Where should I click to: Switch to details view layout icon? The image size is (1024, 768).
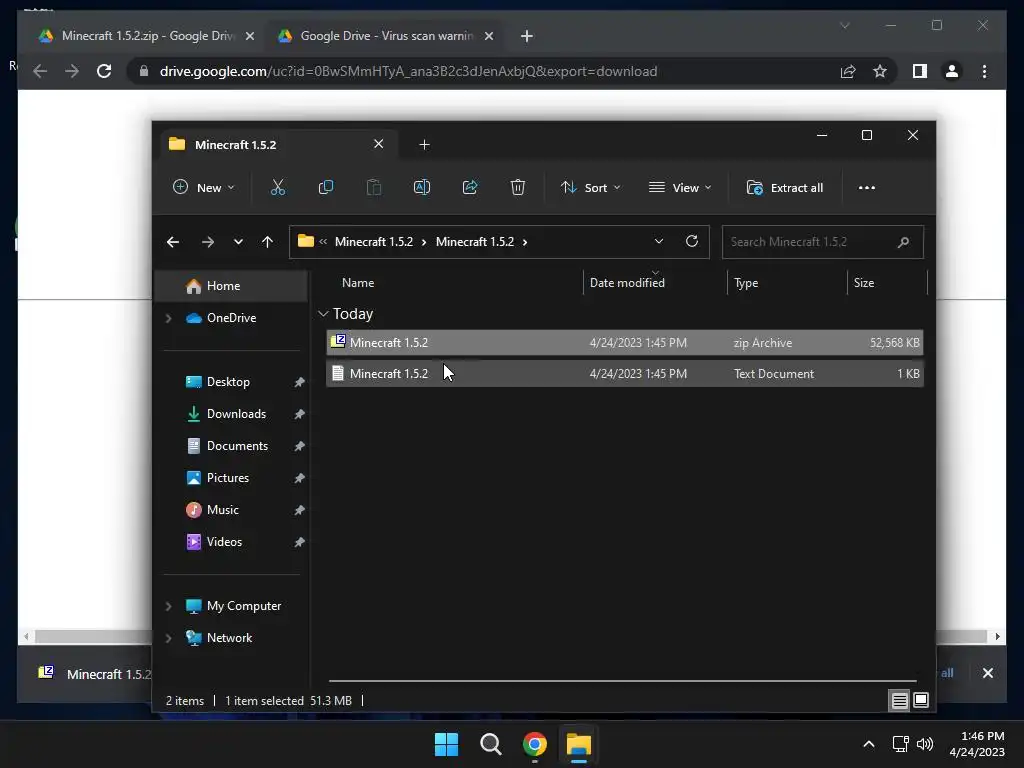pyautogui.click(x=899, y=701)
